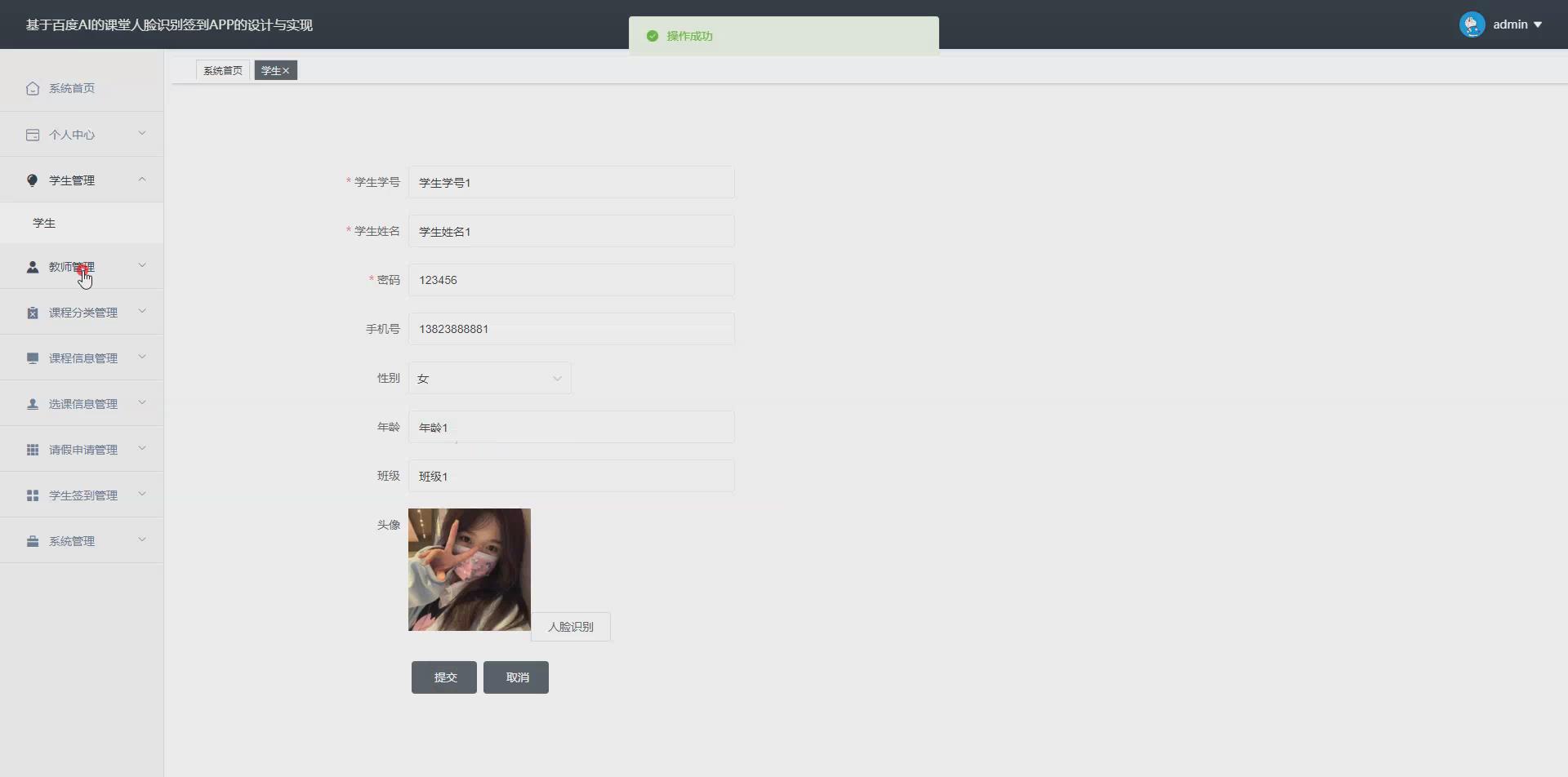Expand the 请假申请管理 chevron
This screenshot has height=777, width=1568.
142,448
